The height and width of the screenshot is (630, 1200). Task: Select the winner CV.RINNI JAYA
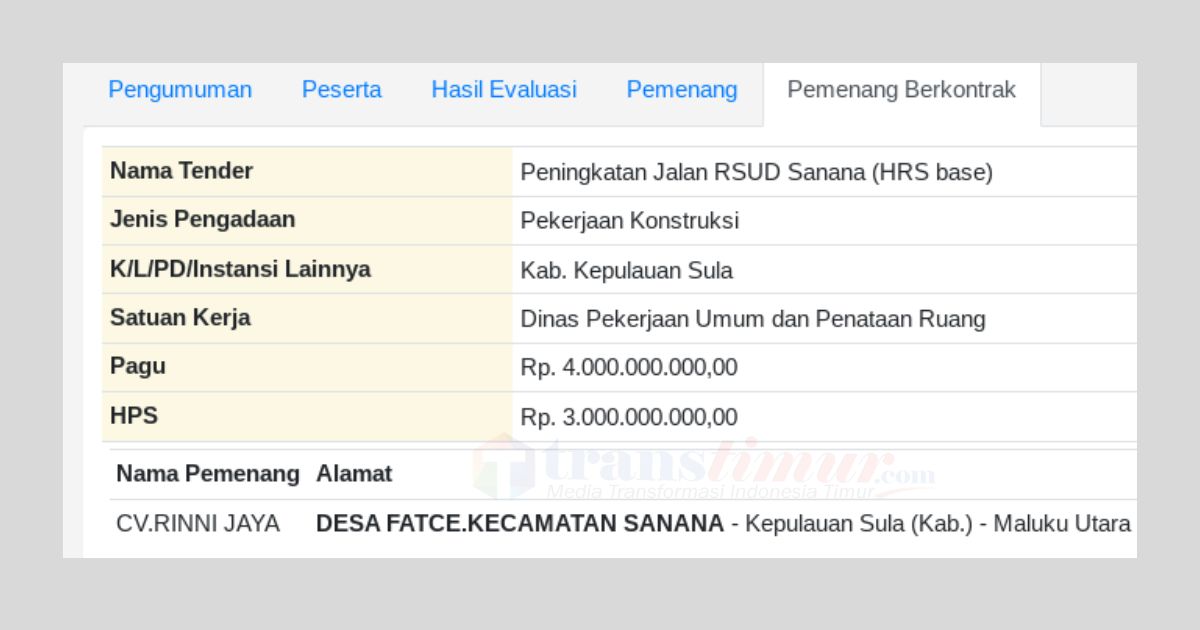pos(198,524)
